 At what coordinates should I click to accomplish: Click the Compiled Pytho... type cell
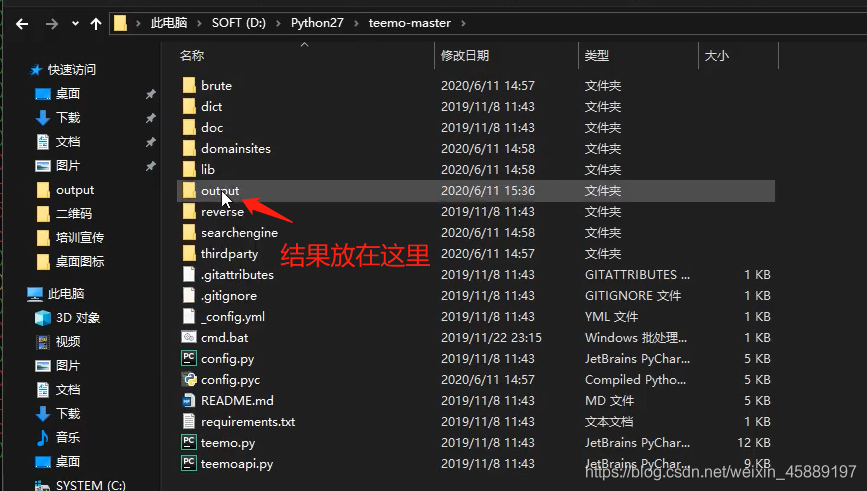click(635, 380)
